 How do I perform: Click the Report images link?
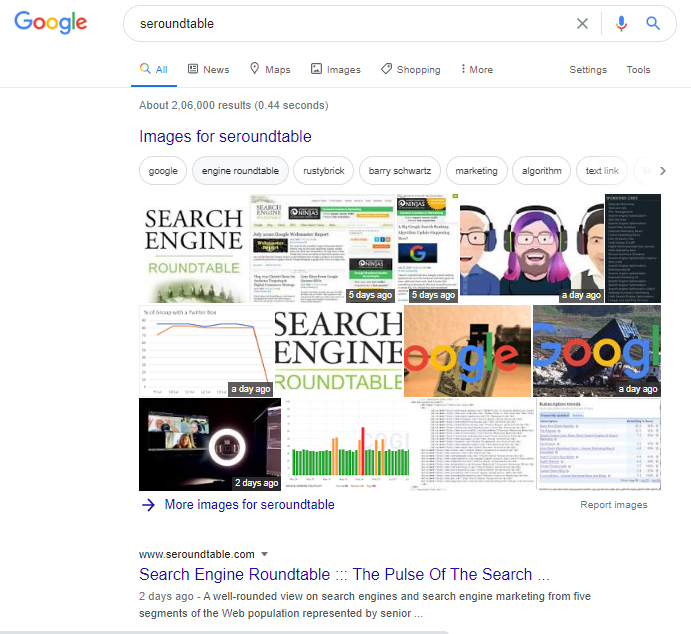coord(613,505)
